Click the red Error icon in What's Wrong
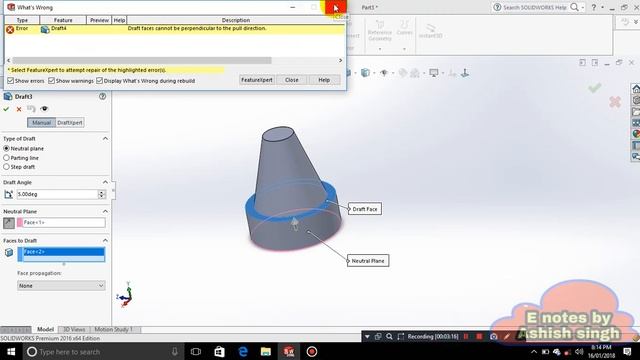The height and width of the screenshot is (360, 640). [10, 29]
